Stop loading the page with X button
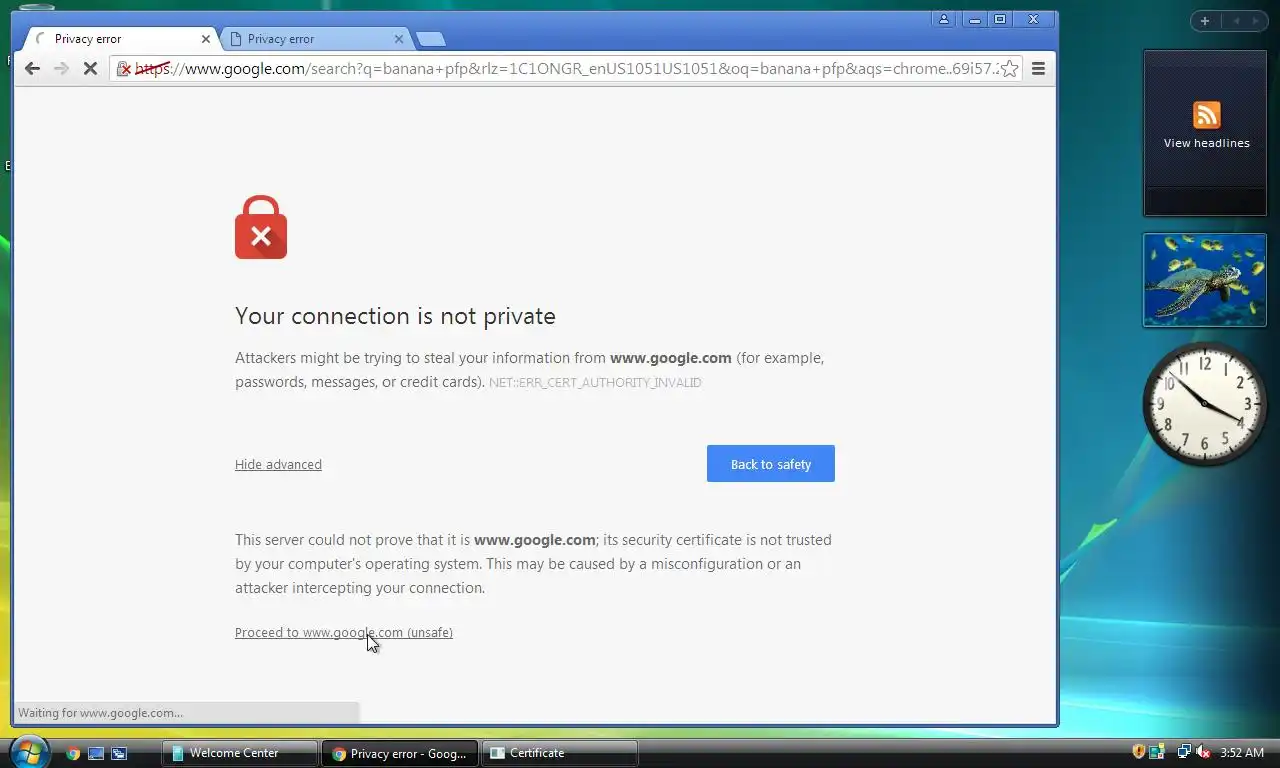Image resolution: width=1280 pixels, height=768 pixels. tap(90, 68)
